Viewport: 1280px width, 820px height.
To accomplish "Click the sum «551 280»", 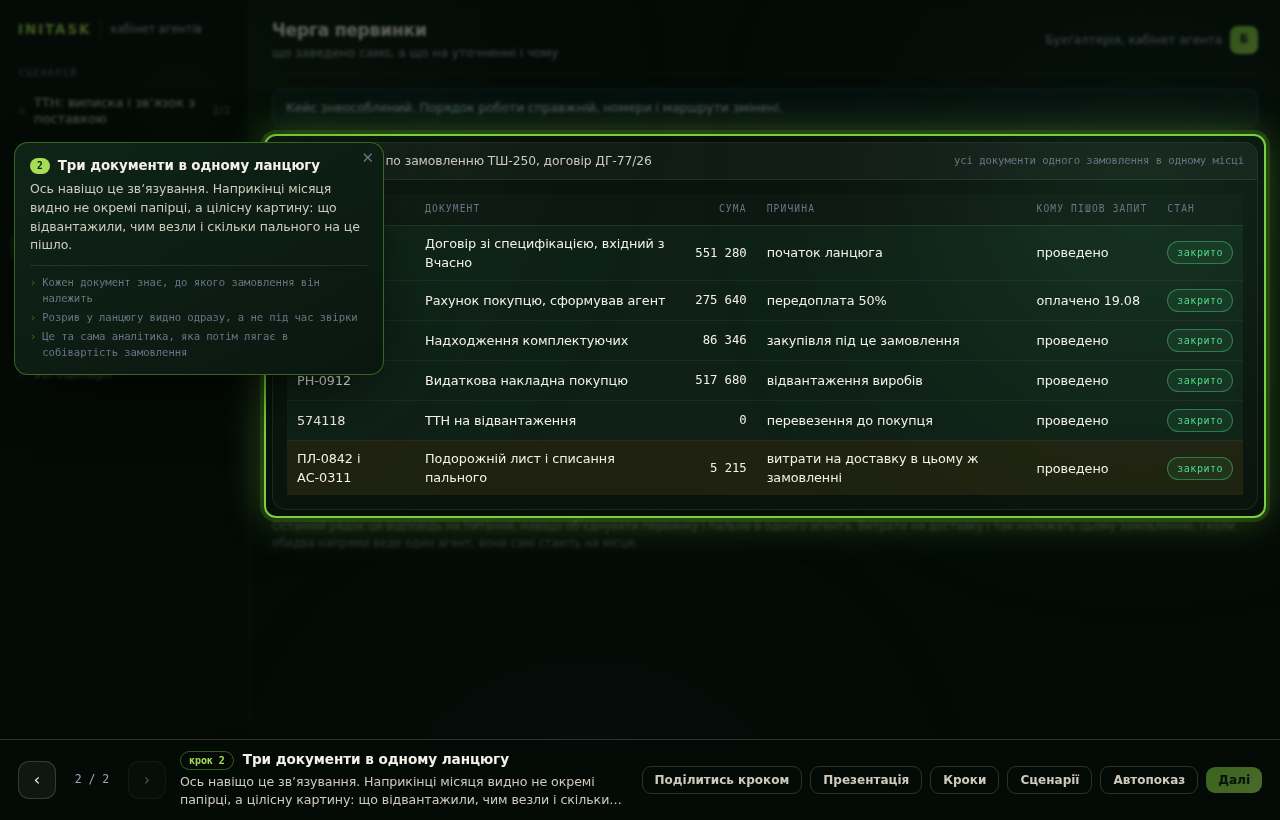I will point(721,253).
